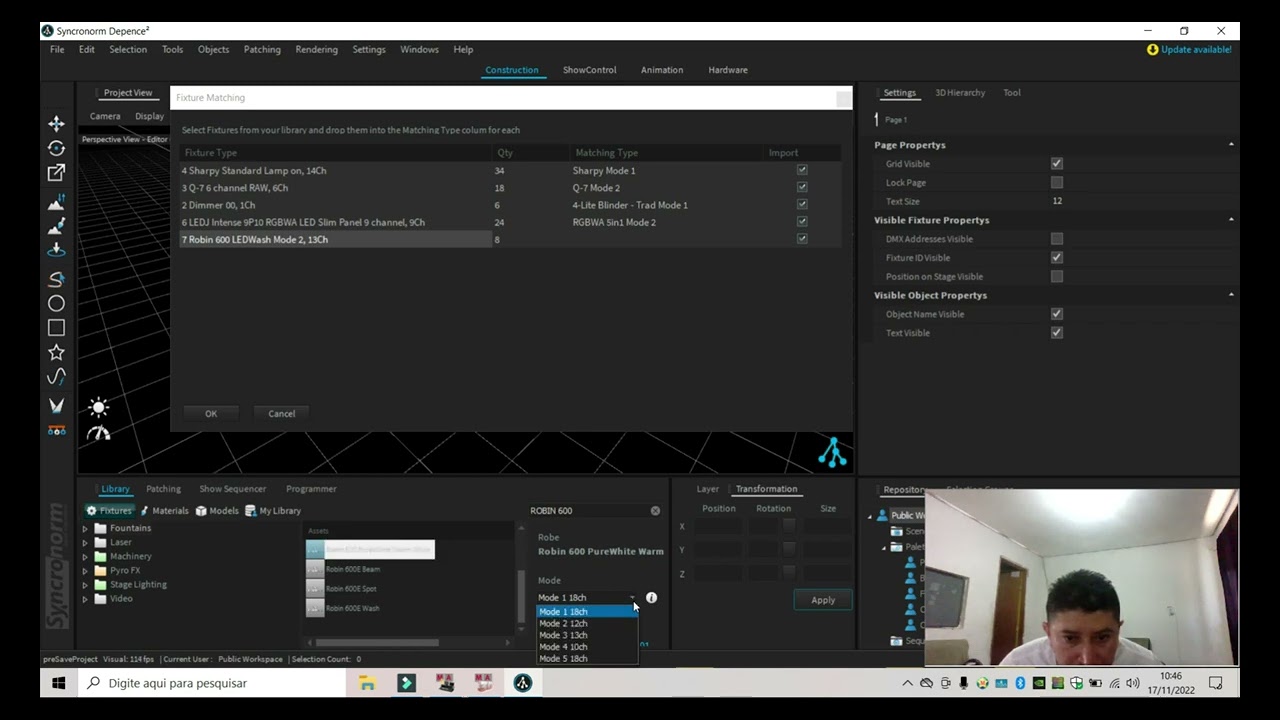
Task: Uncheck Import for Dimmer 00 row
Action: [802, 204]
